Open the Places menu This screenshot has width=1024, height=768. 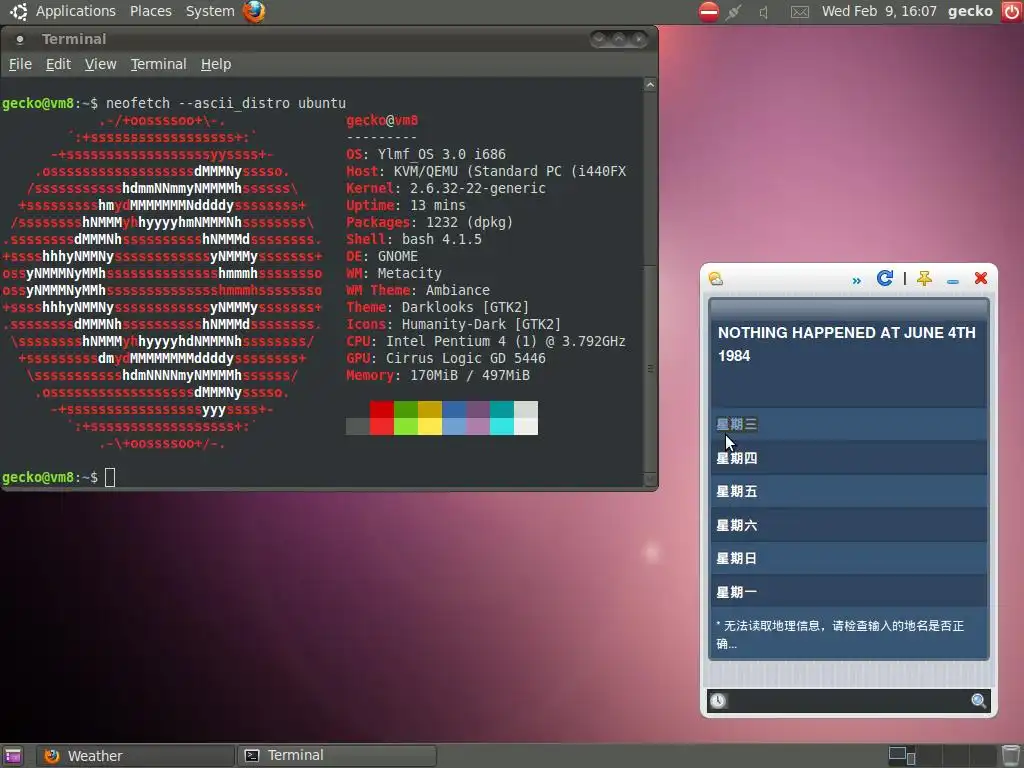[x=150, y=11]
